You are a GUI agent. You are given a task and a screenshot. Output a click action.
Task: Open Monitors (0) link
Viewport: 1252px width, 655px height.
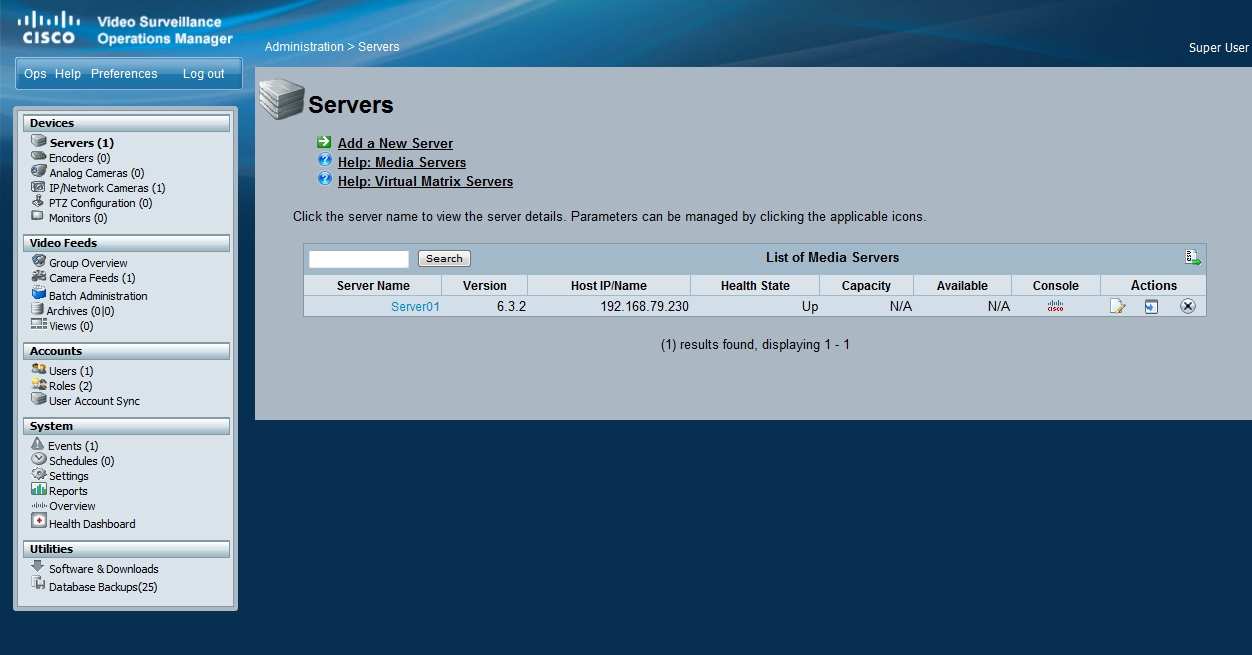pos(78,218)
